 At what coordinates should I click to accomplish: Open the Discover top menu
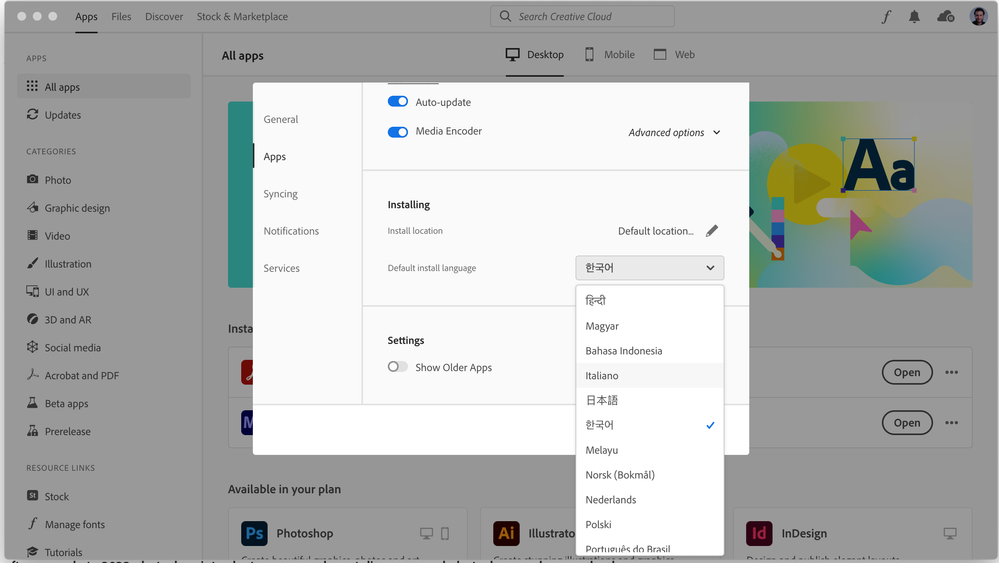click(x=164, y=17)
